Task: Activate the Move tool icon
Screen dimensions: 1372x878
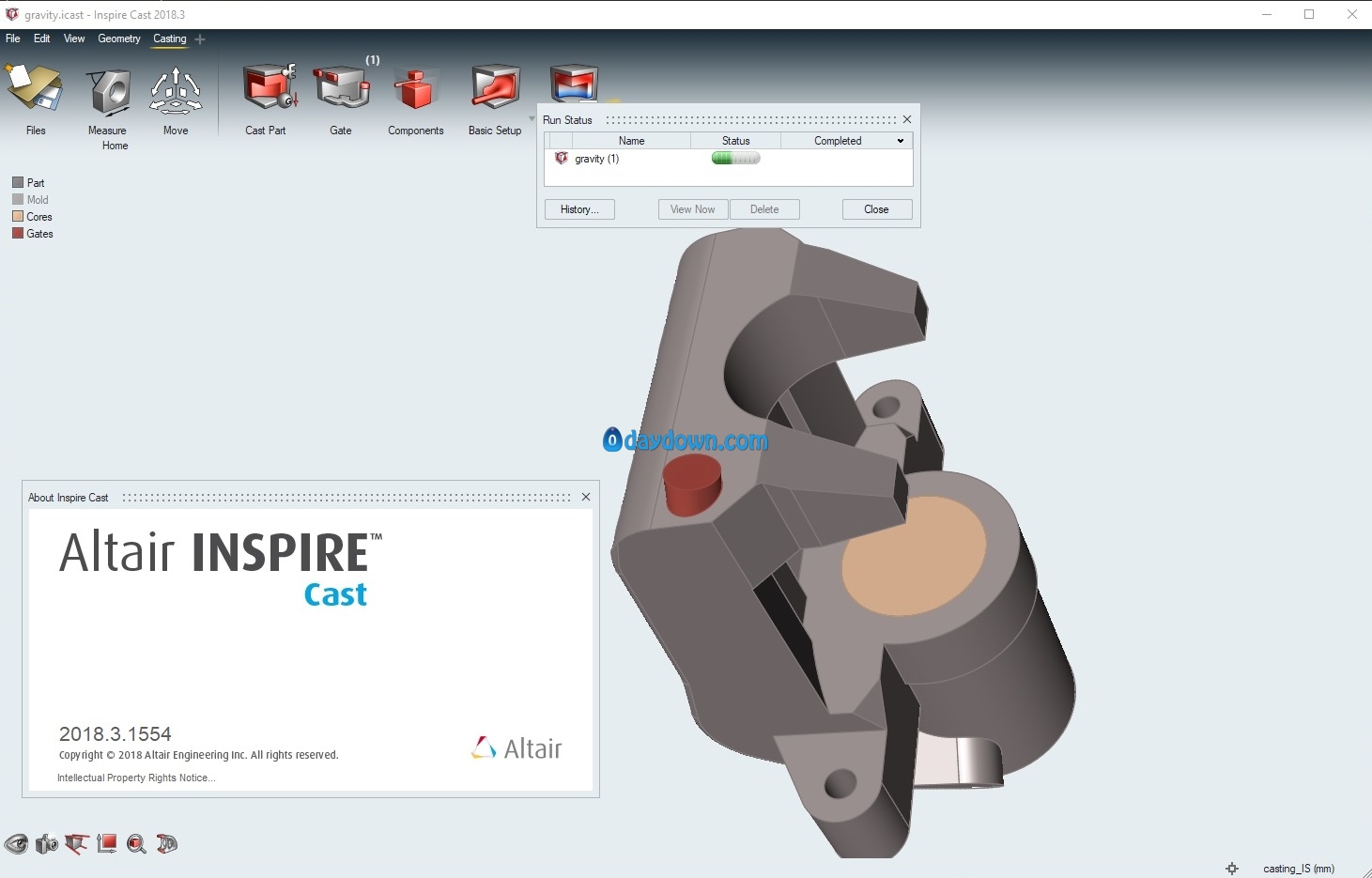Action: (x=176, y=91)
